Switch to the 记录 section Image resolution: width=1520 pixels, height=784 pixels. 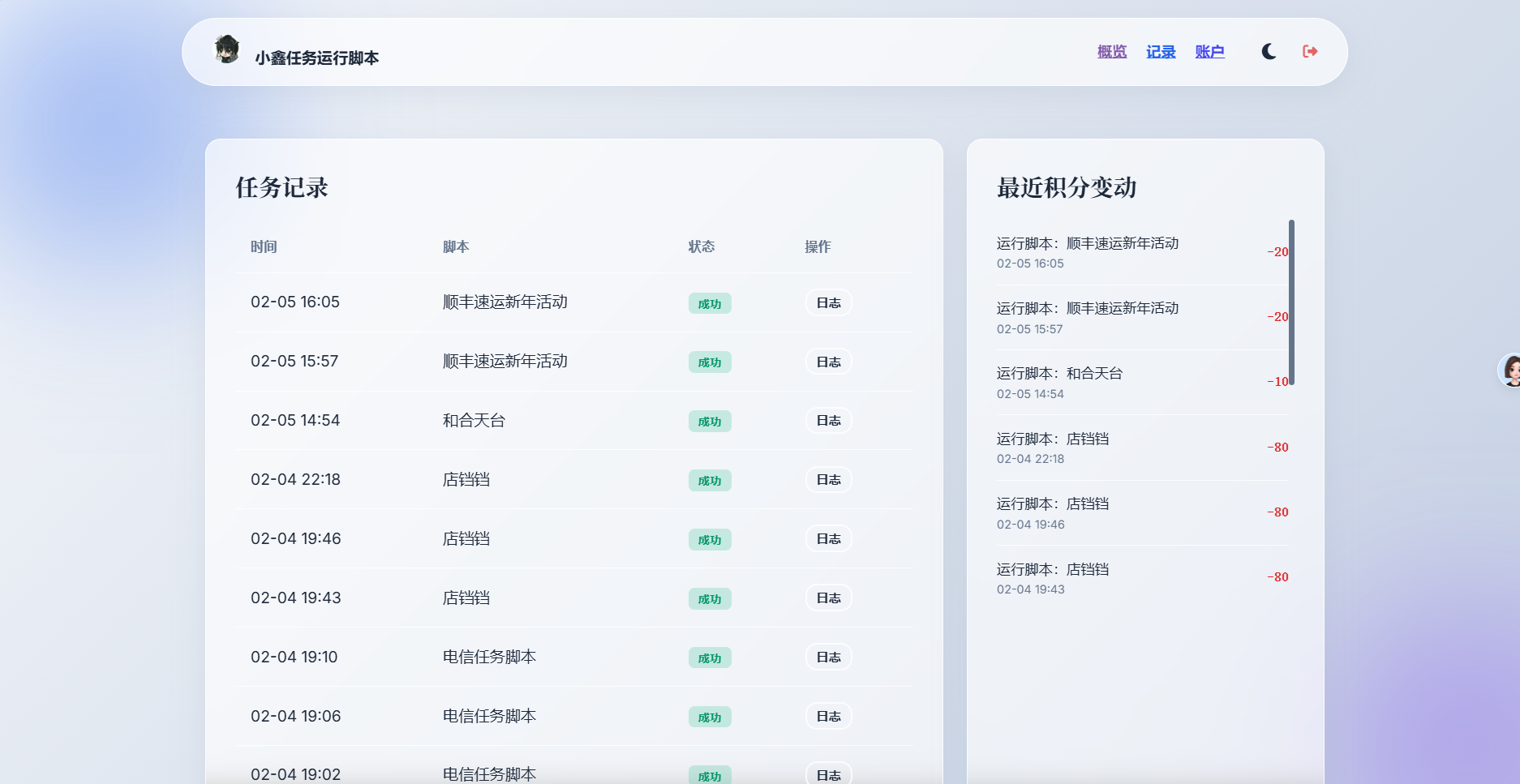[x=1160, y=51]
